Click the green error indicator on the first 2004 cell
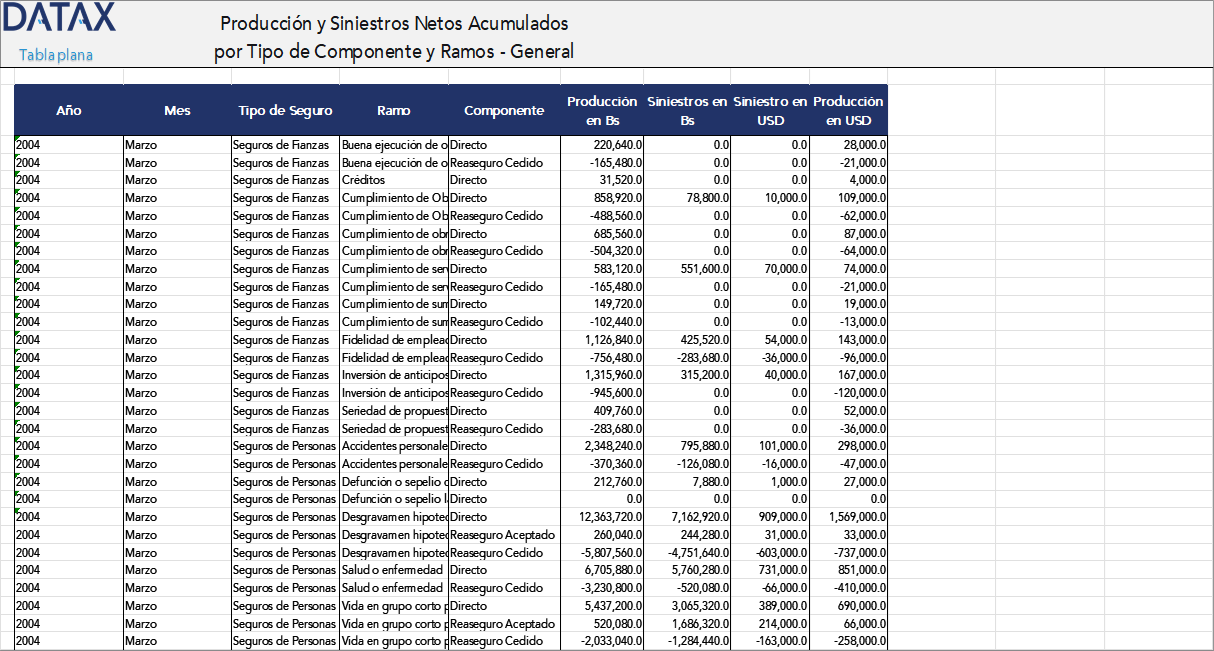This screenshot has width=1214, height=651. pyautogui.click(x=16, y=139)
